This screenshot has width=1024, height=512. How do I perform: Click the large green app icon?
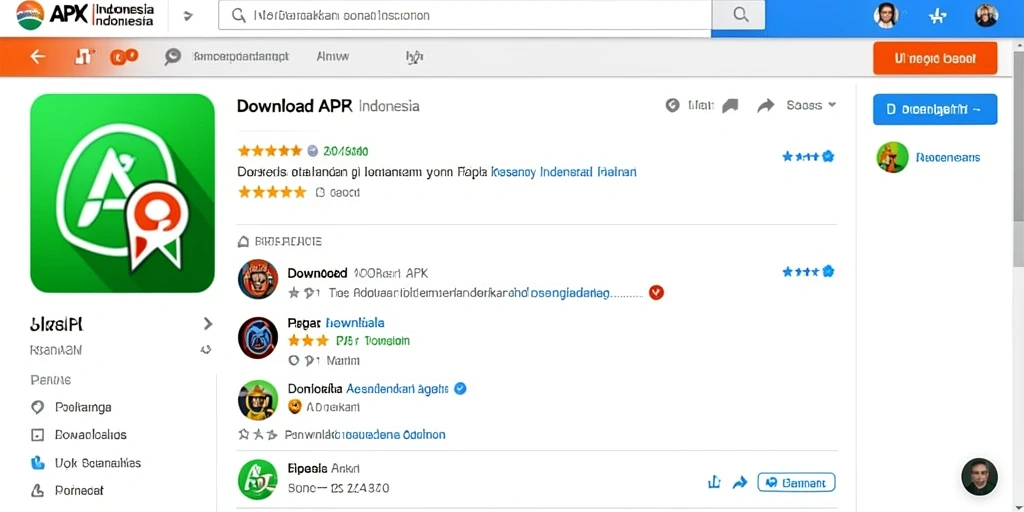[122, 193]
